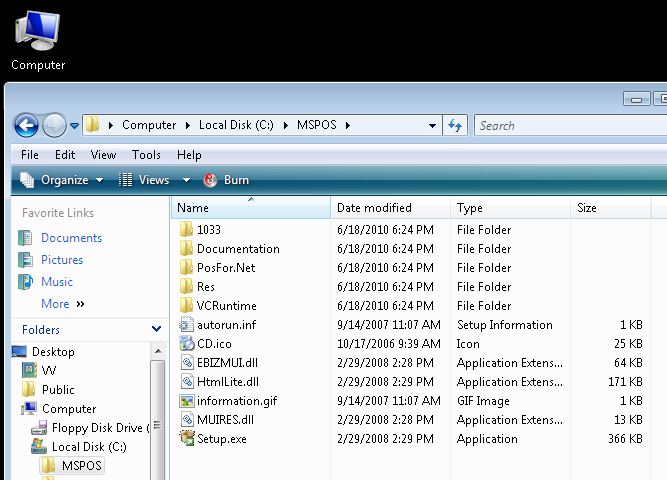Go back with the Back arrow button
The height and width of the screenshot is (480, 667).
click(x=26, y=125)
